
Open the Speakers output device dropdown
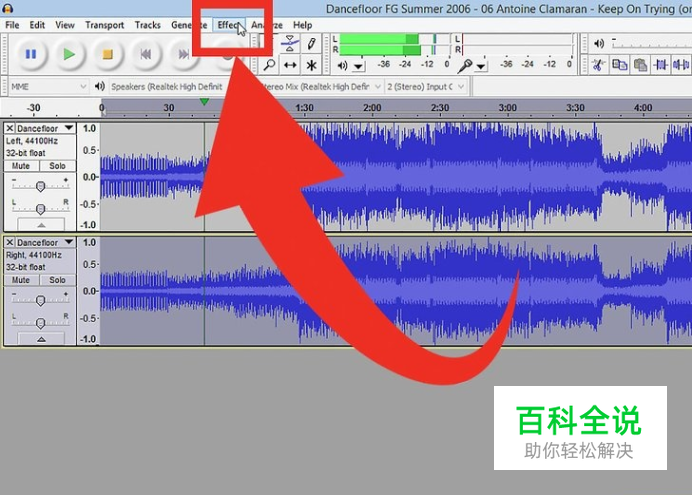coord(168,86)
